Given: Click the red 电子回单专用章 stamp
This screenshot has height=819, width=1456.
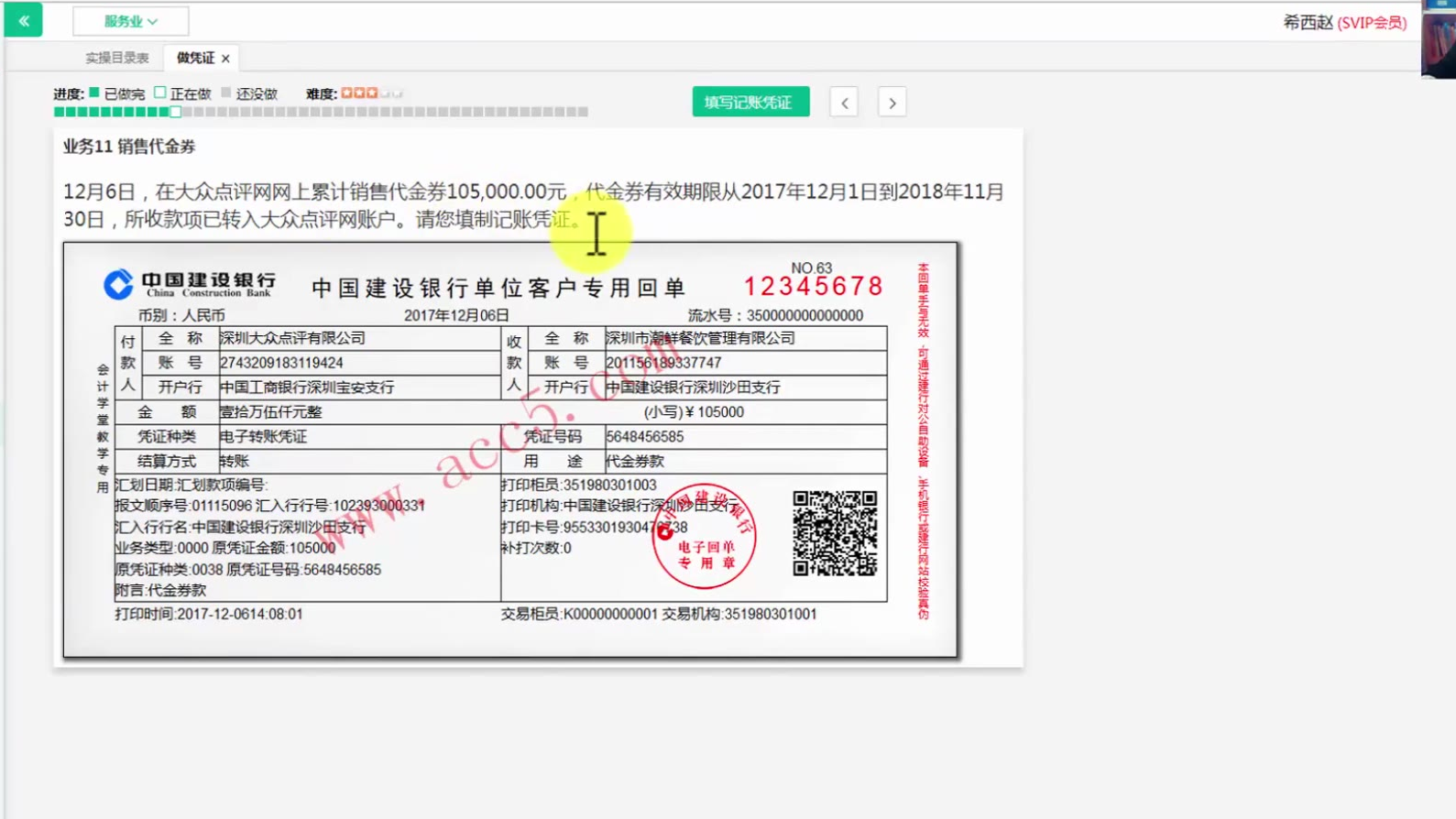Looking at the screenshot, I should [x=704, y=536].
